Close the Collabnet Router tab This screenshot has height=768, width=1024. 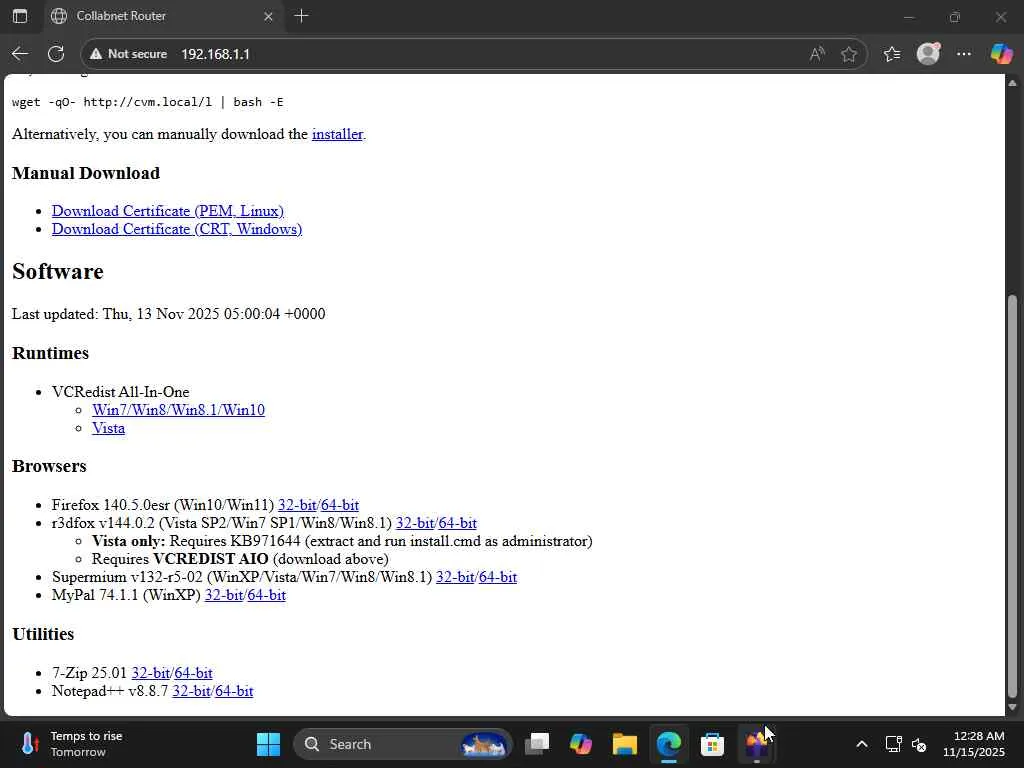click(x=268, y=17)
